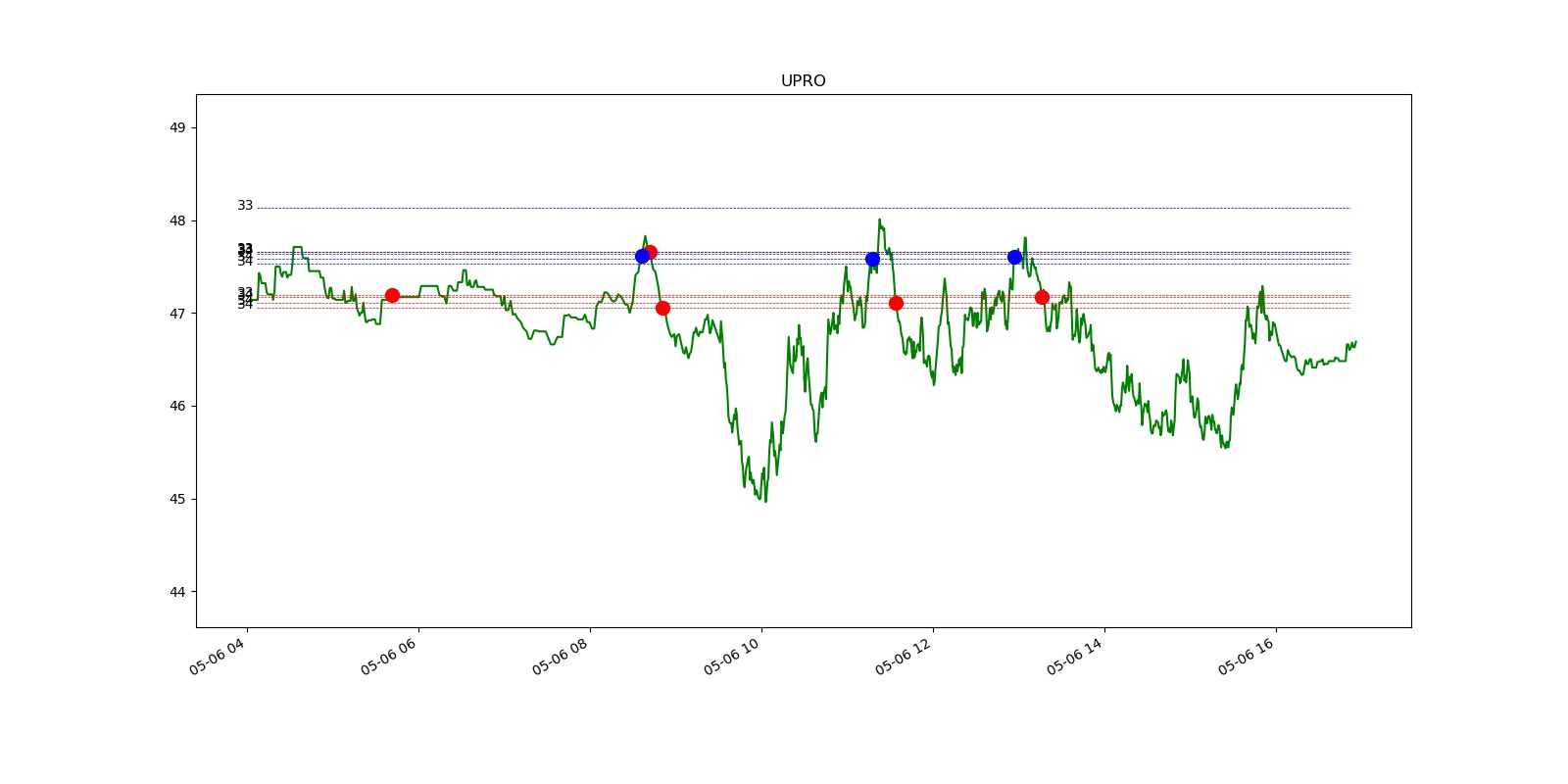
Task: Click the y-axis label 45
Action: [177, 499]
